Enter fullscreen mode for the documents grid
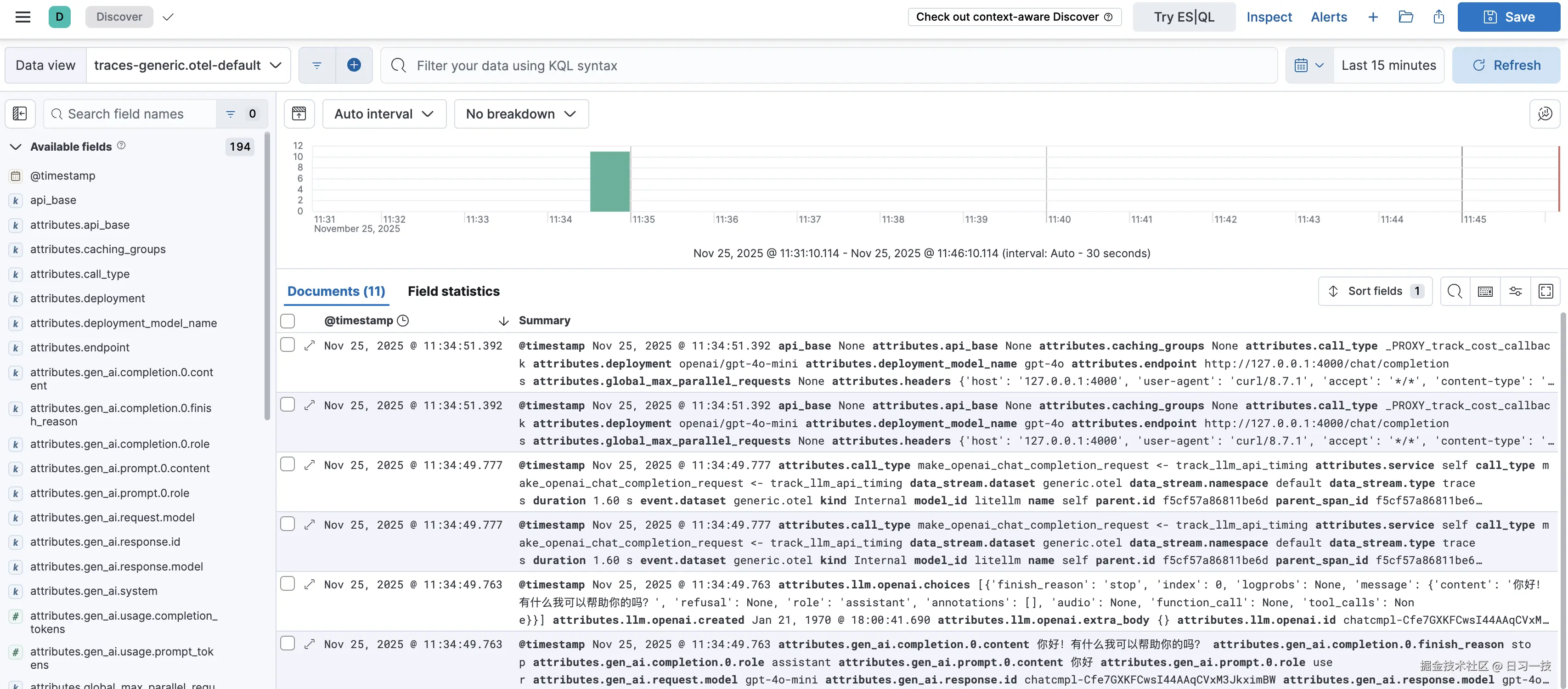Viewport: 1568px width, 689px height. [x=1546, y=291]
